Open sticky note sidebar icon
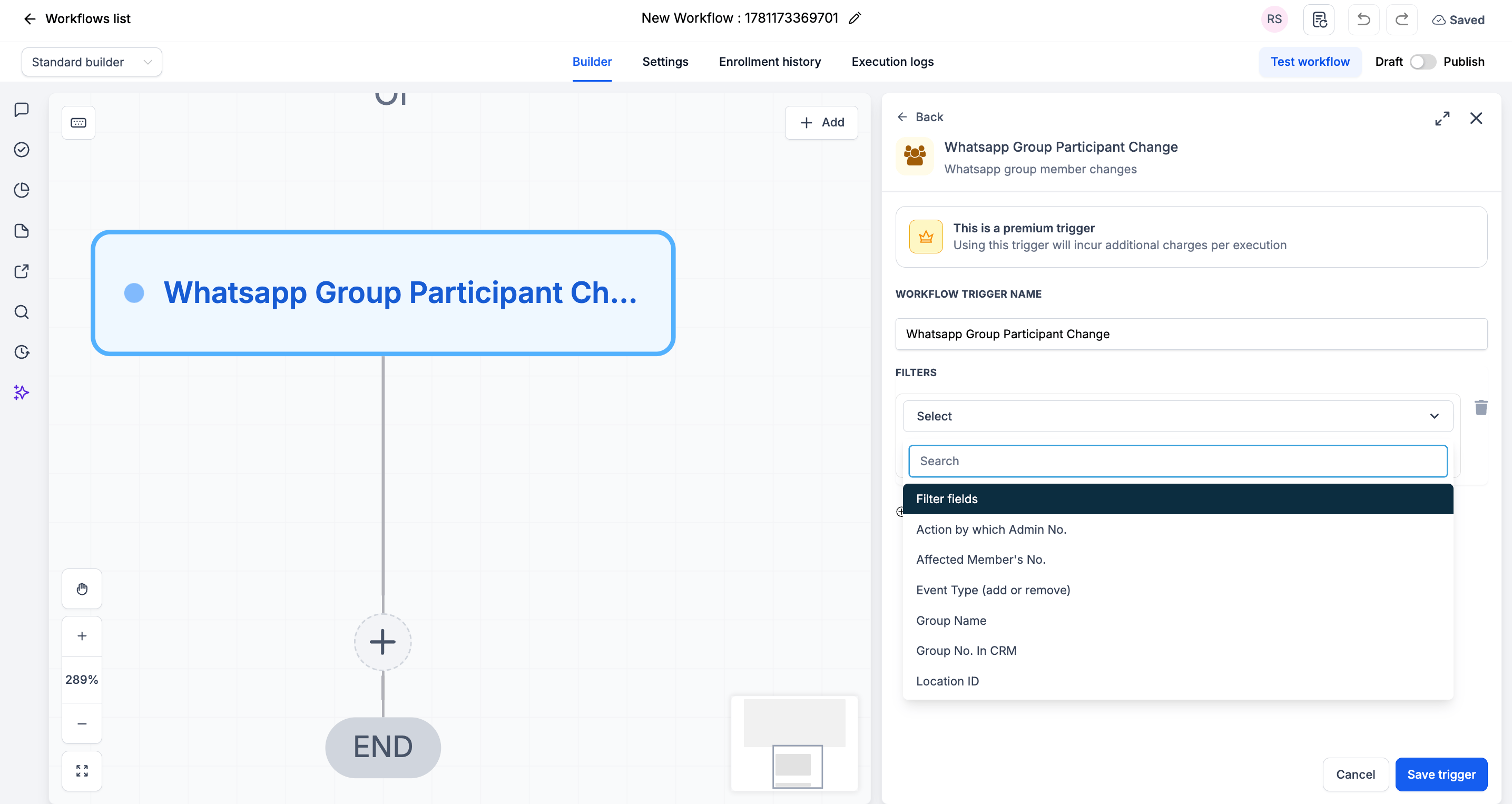The width and height of the screenshot is (1512, 804). (22, 231)
